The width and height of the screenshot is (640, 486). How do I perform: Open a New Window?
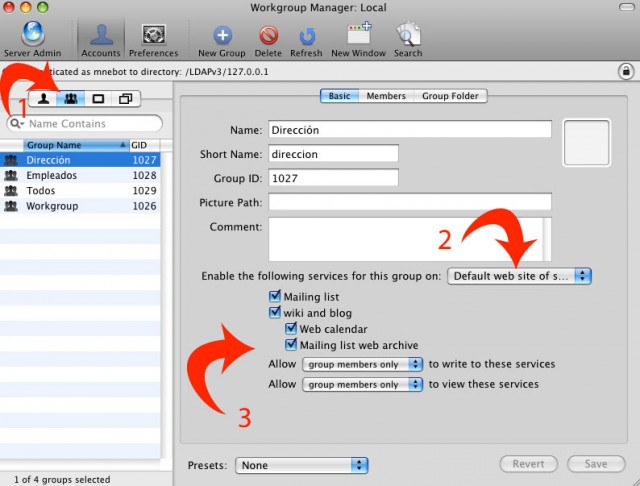[x=358, y=39]
